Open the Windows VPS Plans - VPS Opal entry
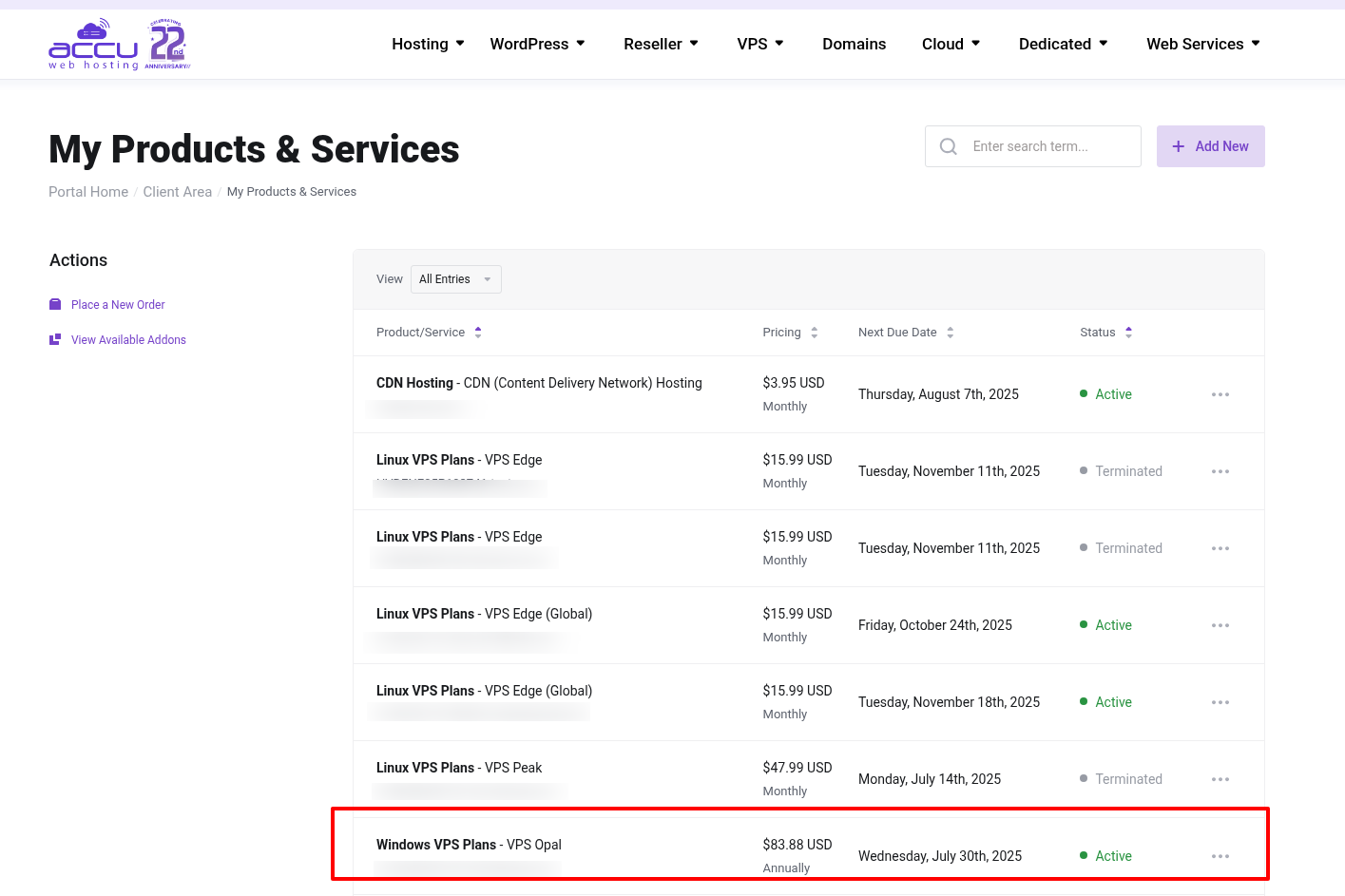 469,845
